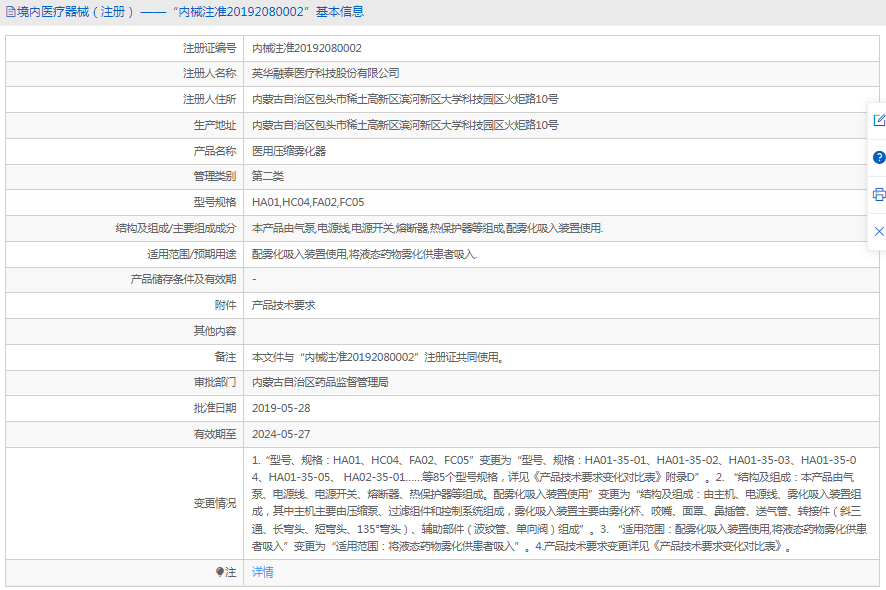Click the 型号规格 row label
This screenshot has height=590, width=886.
click(x=215, y=202)
